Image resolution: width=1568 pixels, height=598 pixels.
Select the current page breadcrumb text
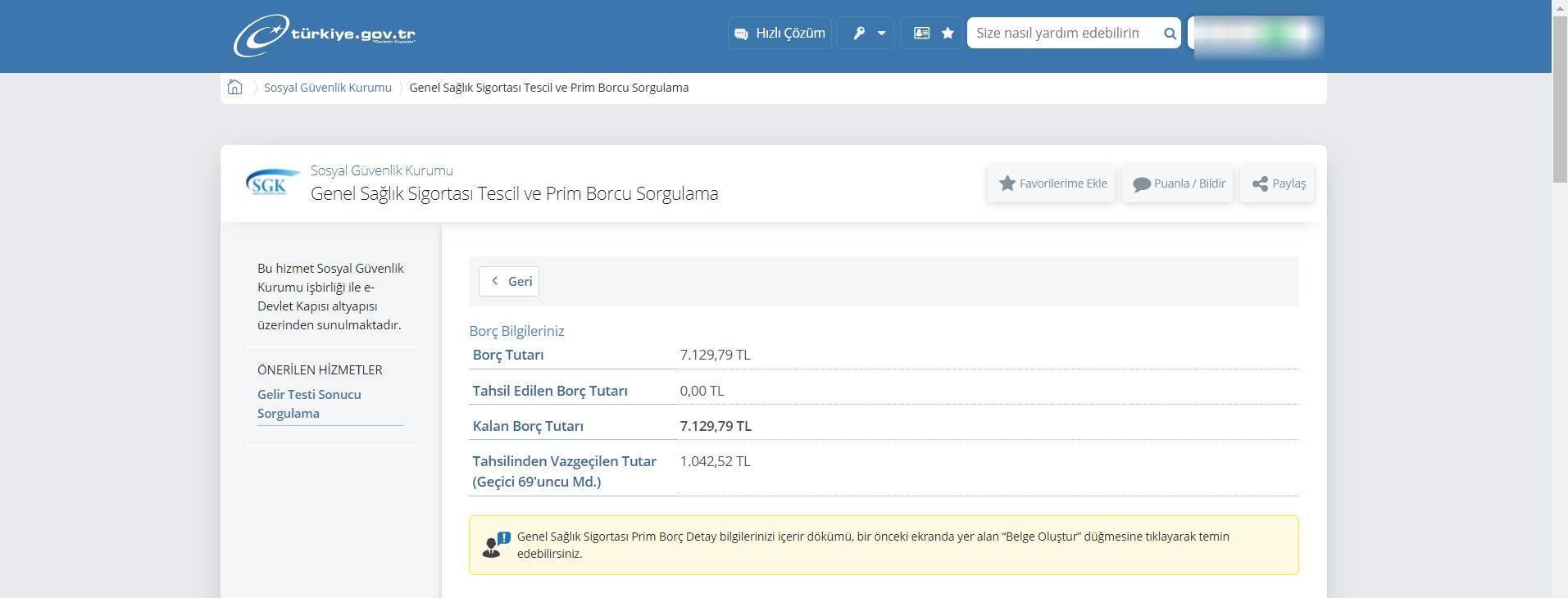(x=548, y=88)
